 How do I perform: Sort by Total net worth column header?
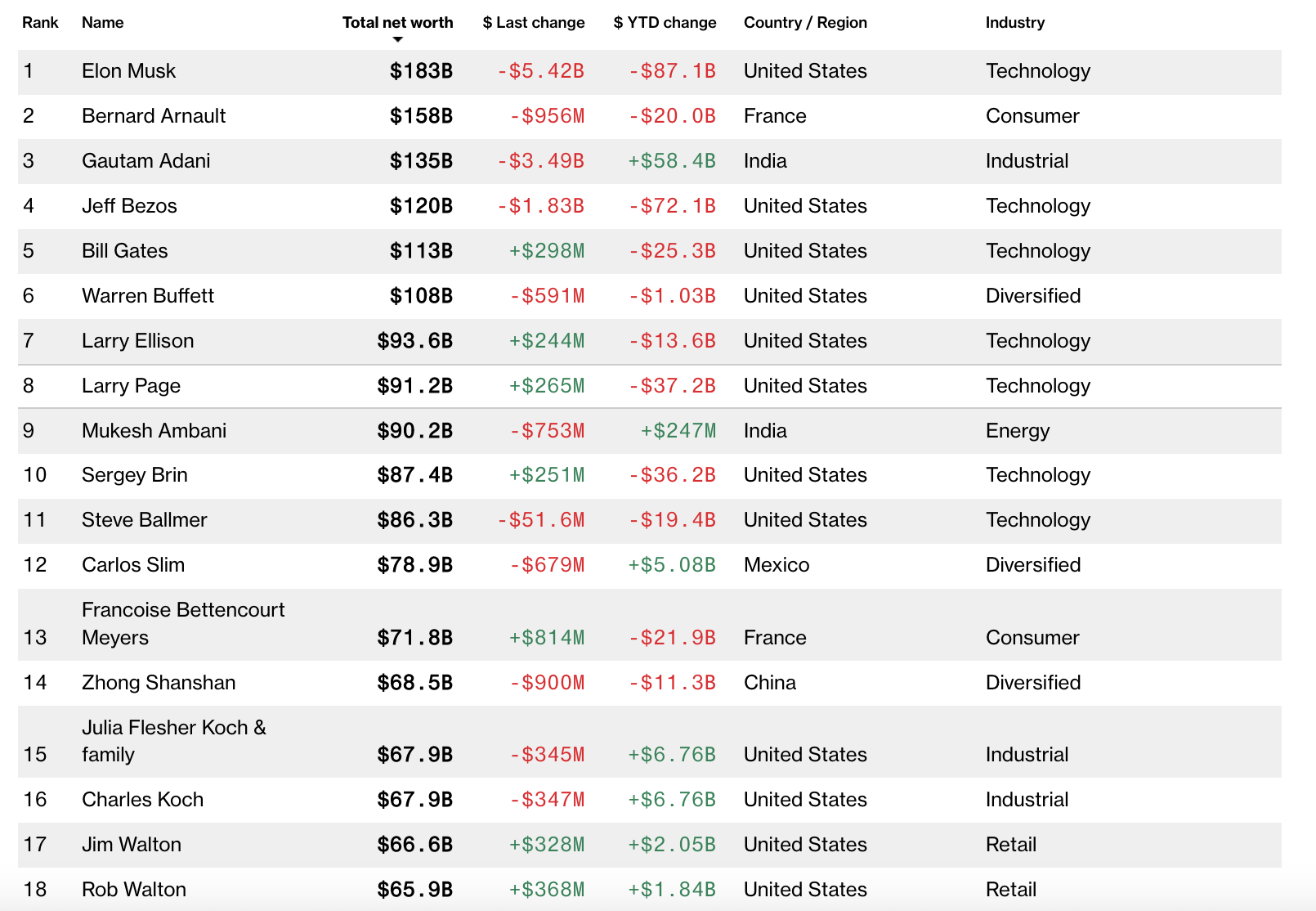[x=397, y=23]
